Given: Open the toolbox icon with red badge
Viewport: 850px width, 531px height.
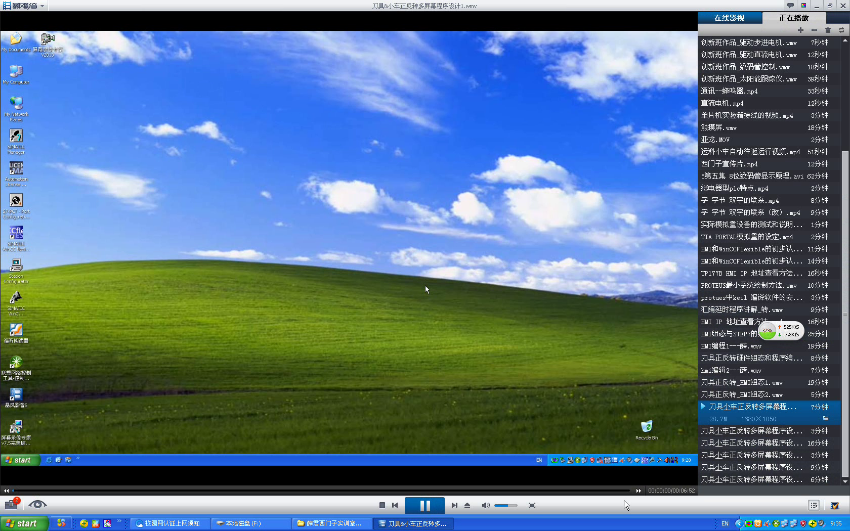Looking at the screenshot, I should (x=11, y=504).
